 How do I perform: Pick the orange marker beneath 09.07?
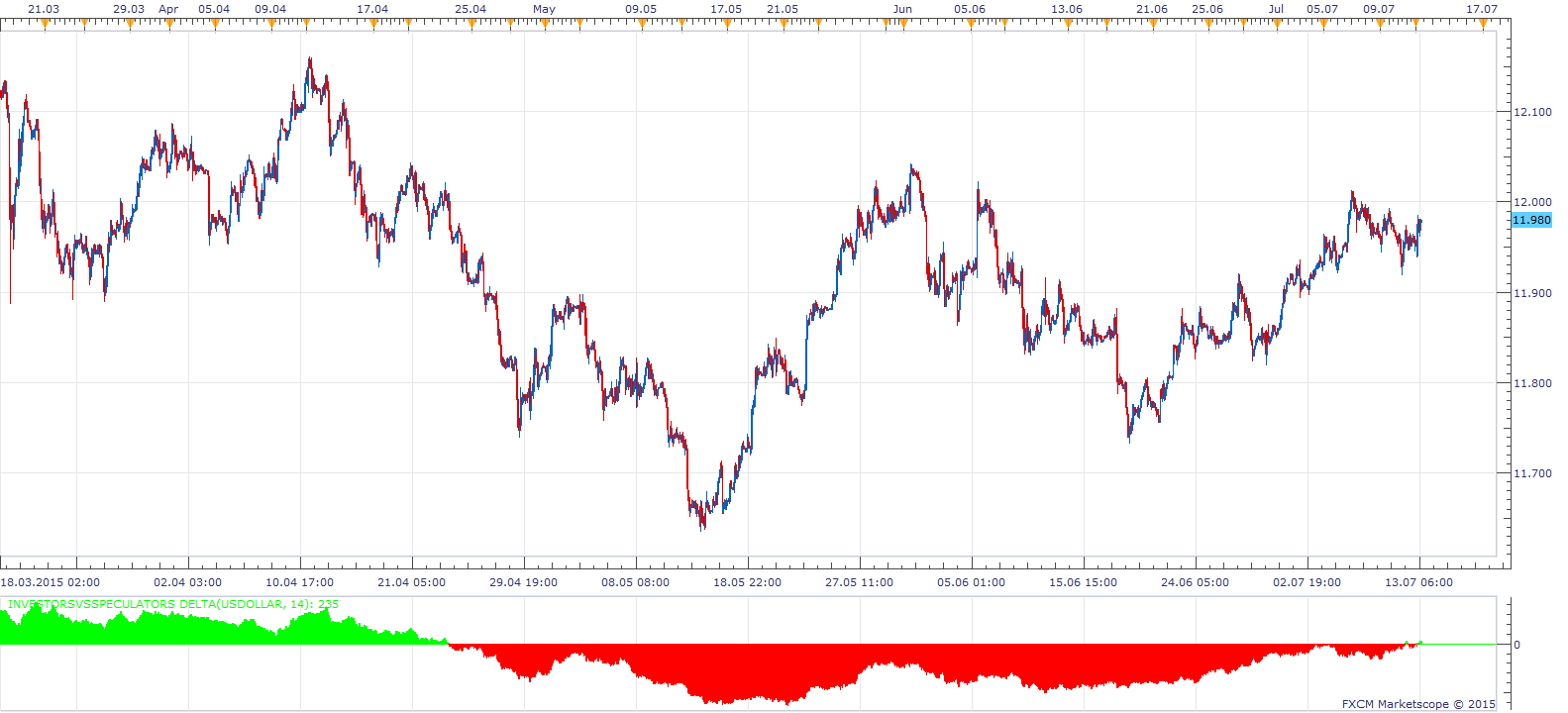[1380, 25]
